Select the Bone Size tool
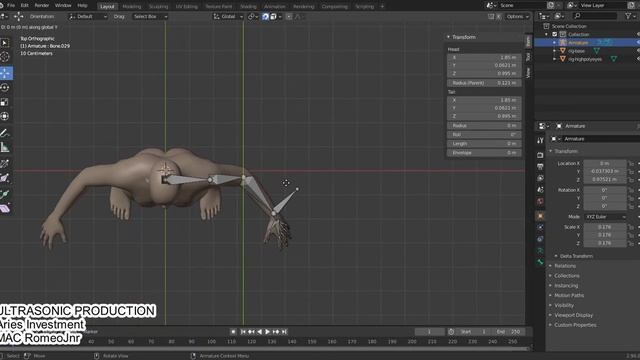The image size is (640, 360). click(5, 178)
